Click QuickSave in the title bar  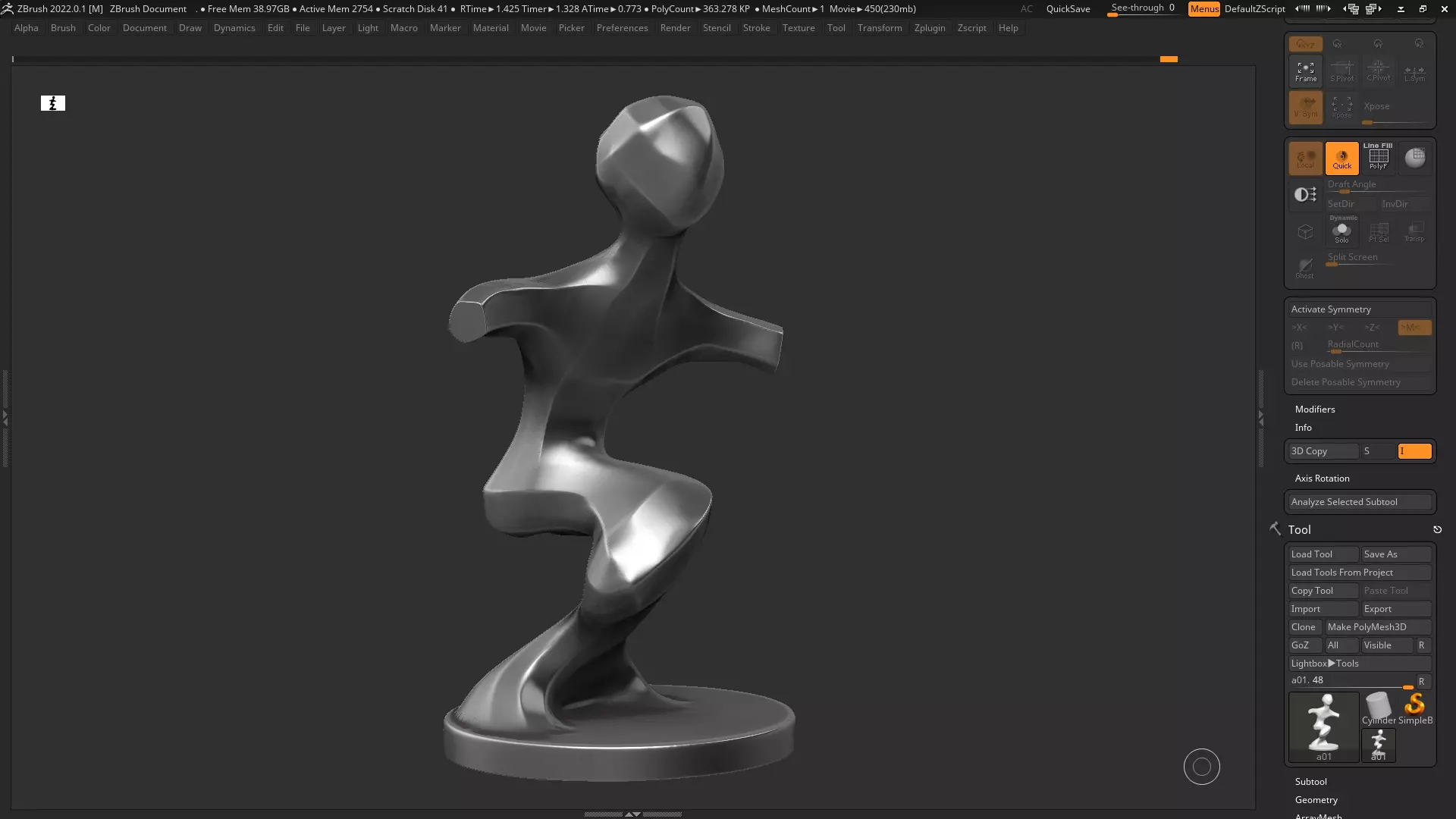[x=1068, y=9]
